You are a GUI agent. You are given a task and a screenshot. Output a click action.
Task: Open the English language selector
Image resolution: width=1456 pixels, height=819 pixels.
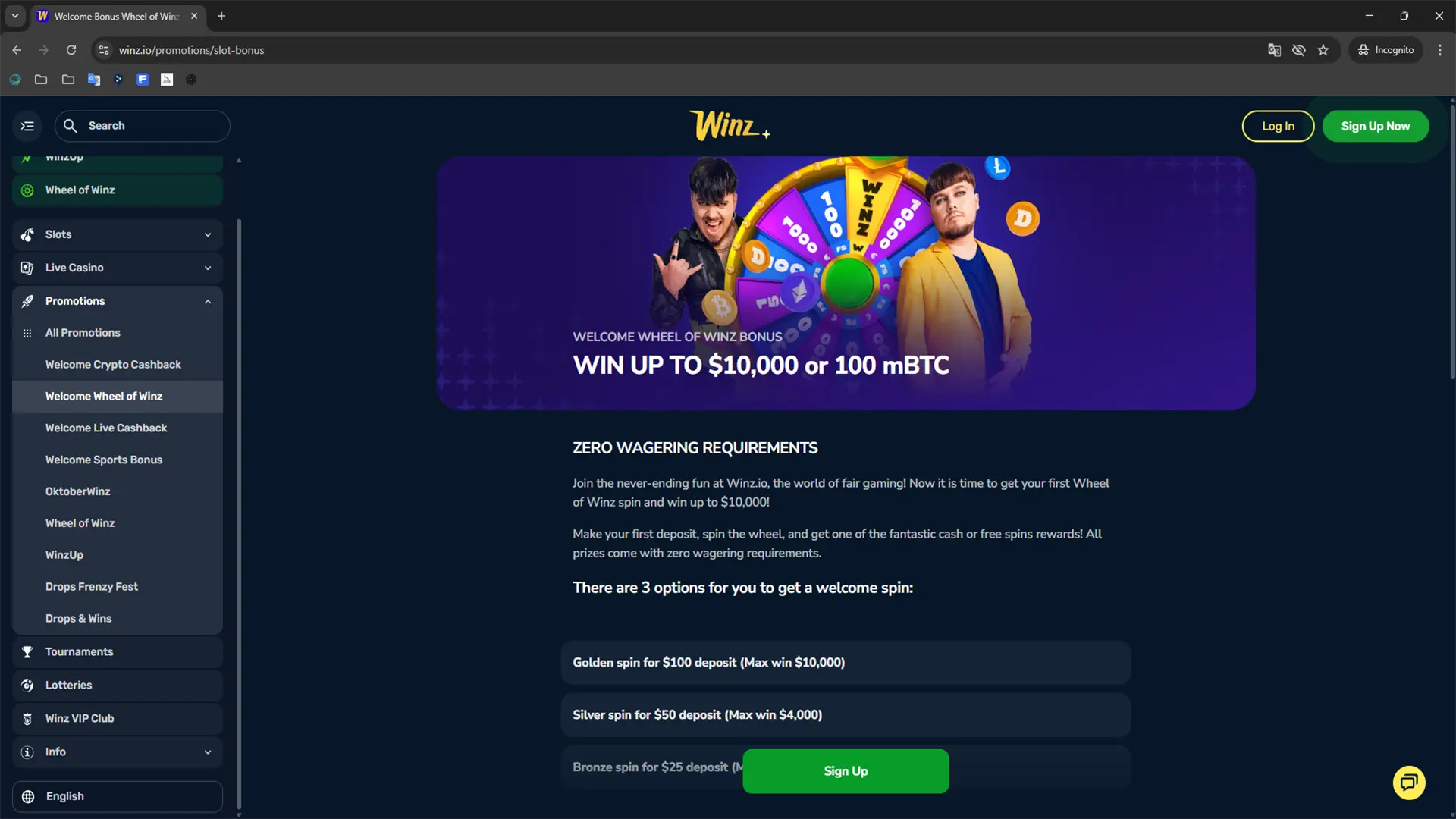[118, 796]
